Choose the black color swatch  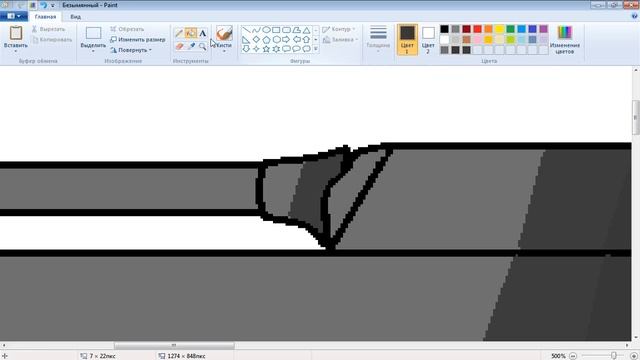click(x=444, y=29)
